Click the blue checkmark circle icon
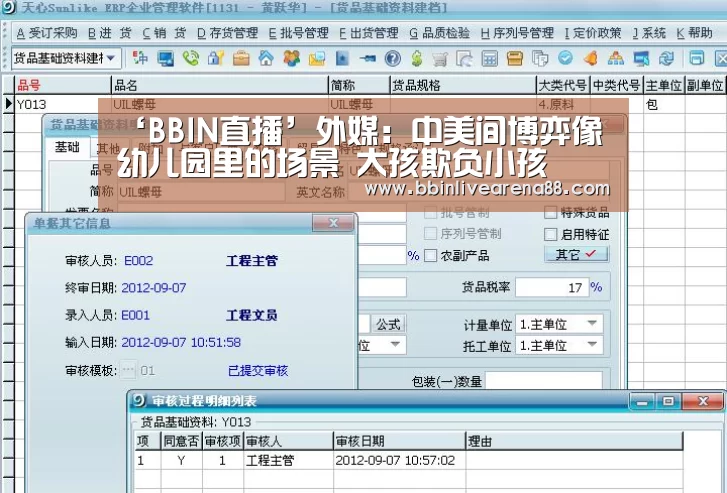This screenshot has height=493, width=727. [565, 58]
